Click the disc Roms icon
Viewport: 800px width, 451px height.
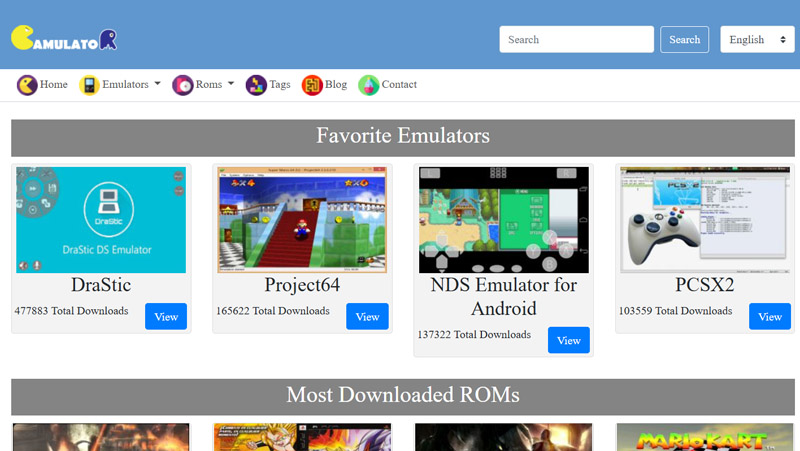click(183, 85)
